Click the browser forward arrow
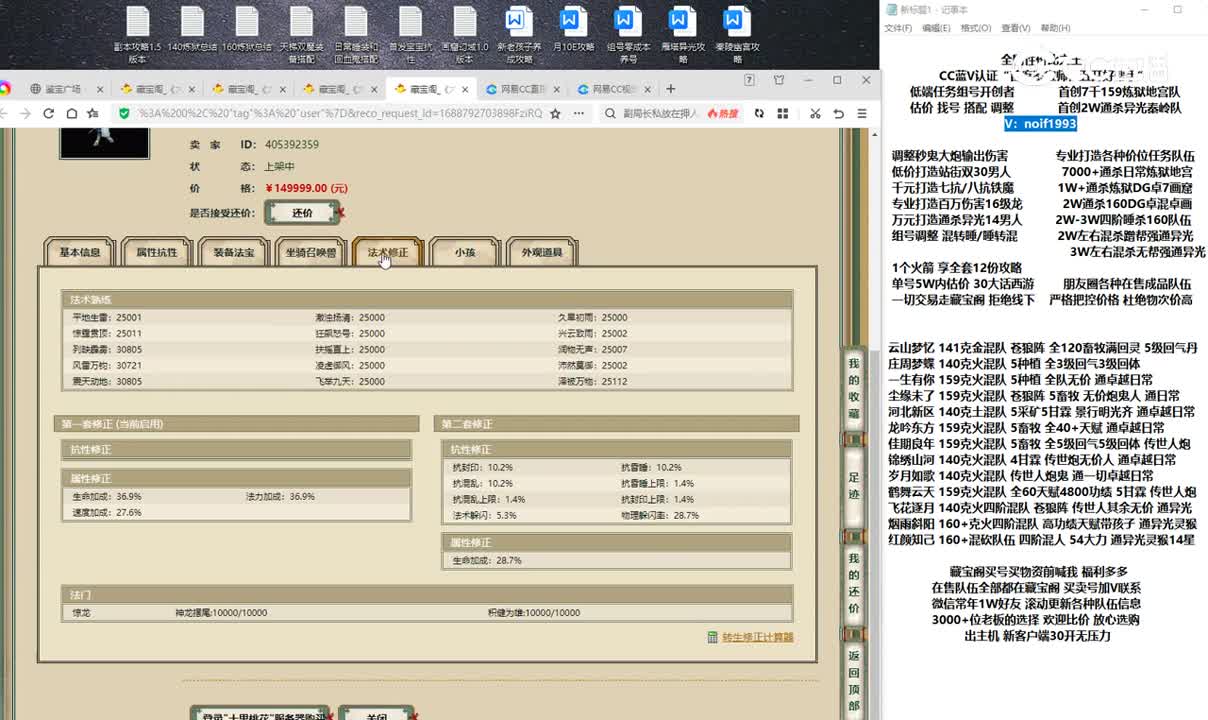This screenshot has width=1208, height=720. [x=25, y=114]
